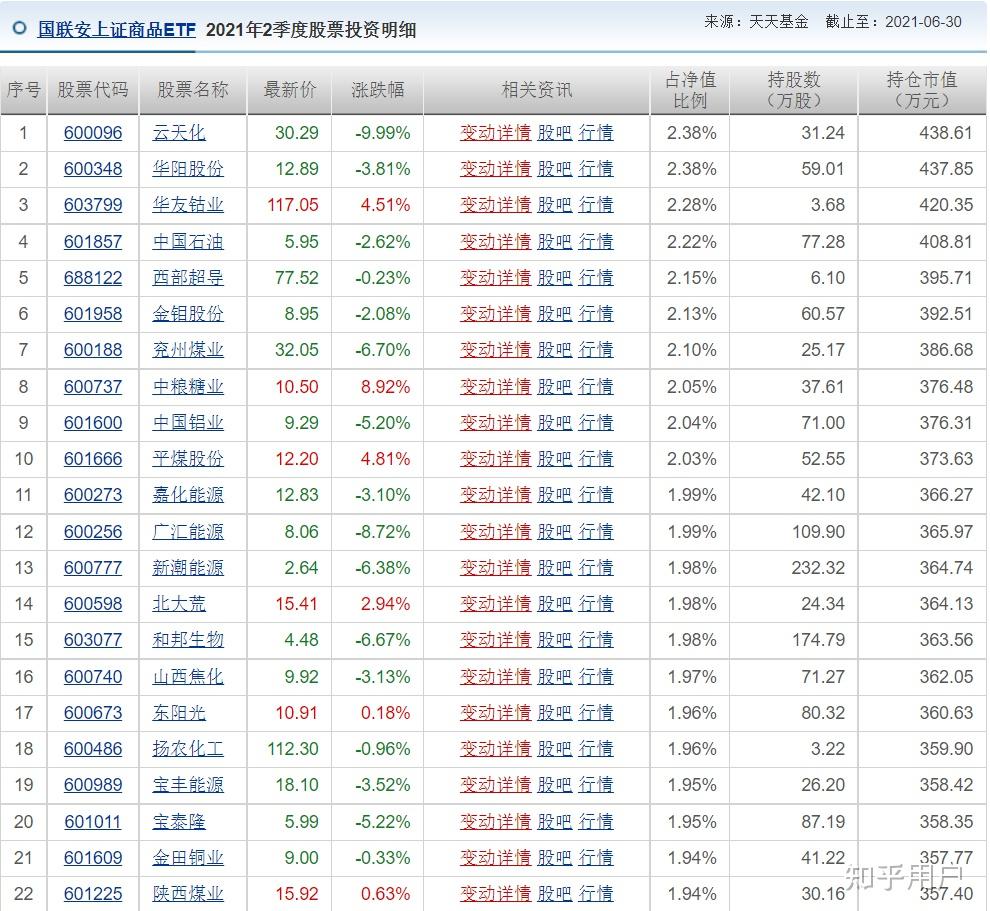The width and height of the screenshot is (990, 911).
Task: Select the 占净值比例 column header
Action: pos(690,90)
